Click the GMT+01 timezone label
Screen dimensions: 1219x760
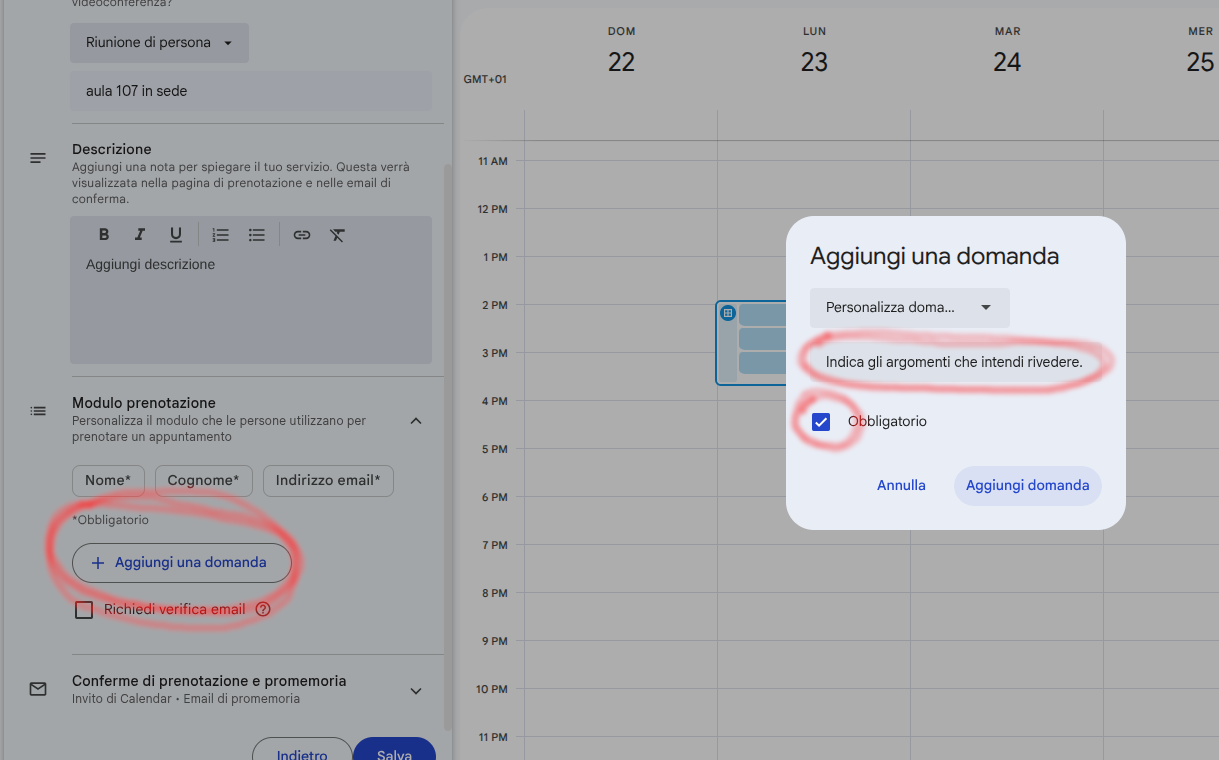point(485,79)
